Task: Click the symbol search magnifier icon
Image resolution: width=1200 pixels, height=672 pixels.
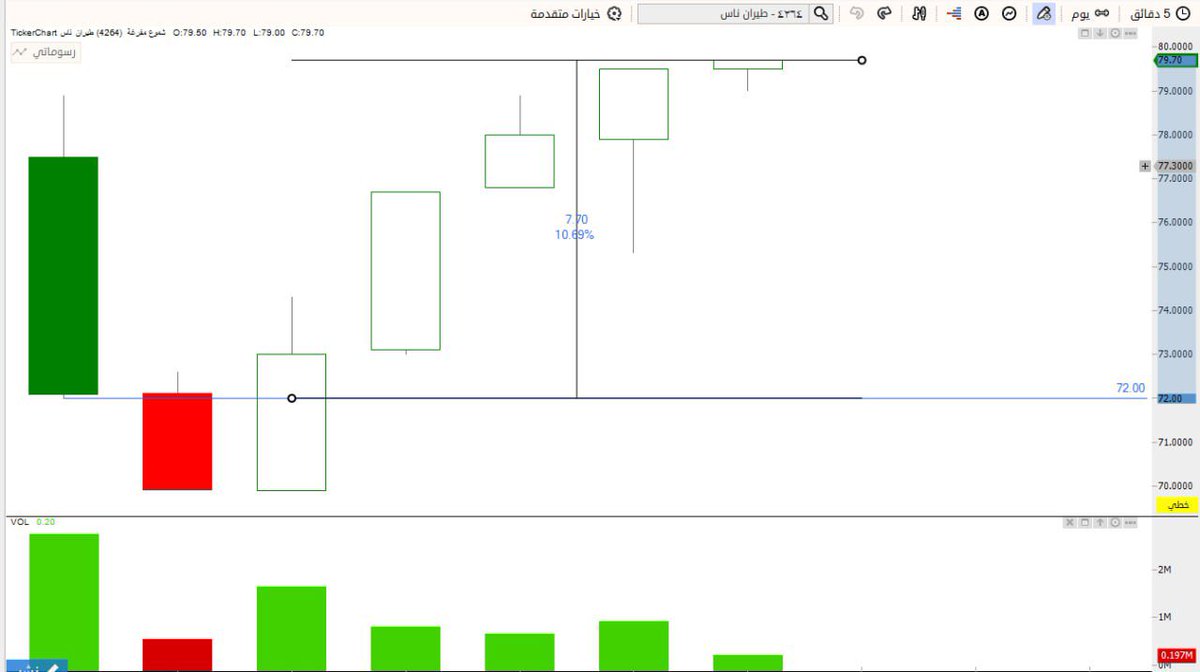Action: click(821, 13)
